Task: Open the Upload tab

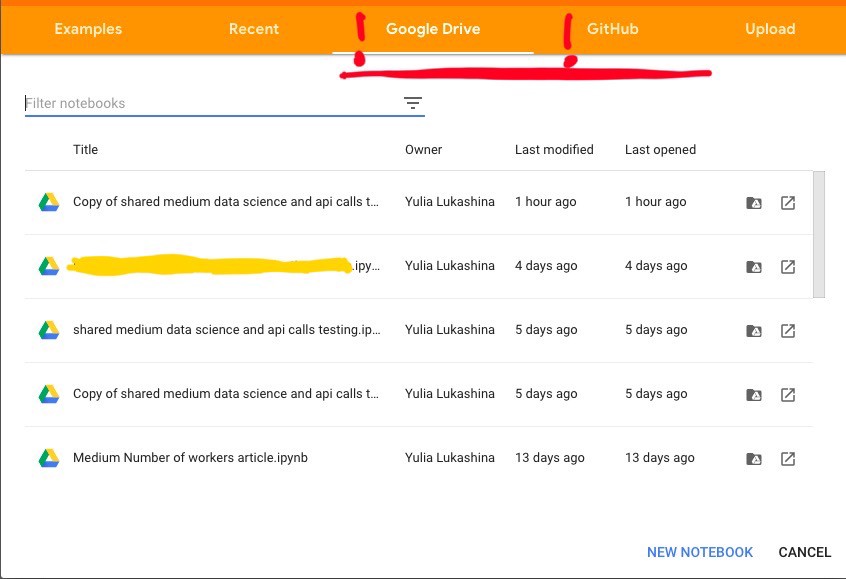Action: (x=770, y=29)
